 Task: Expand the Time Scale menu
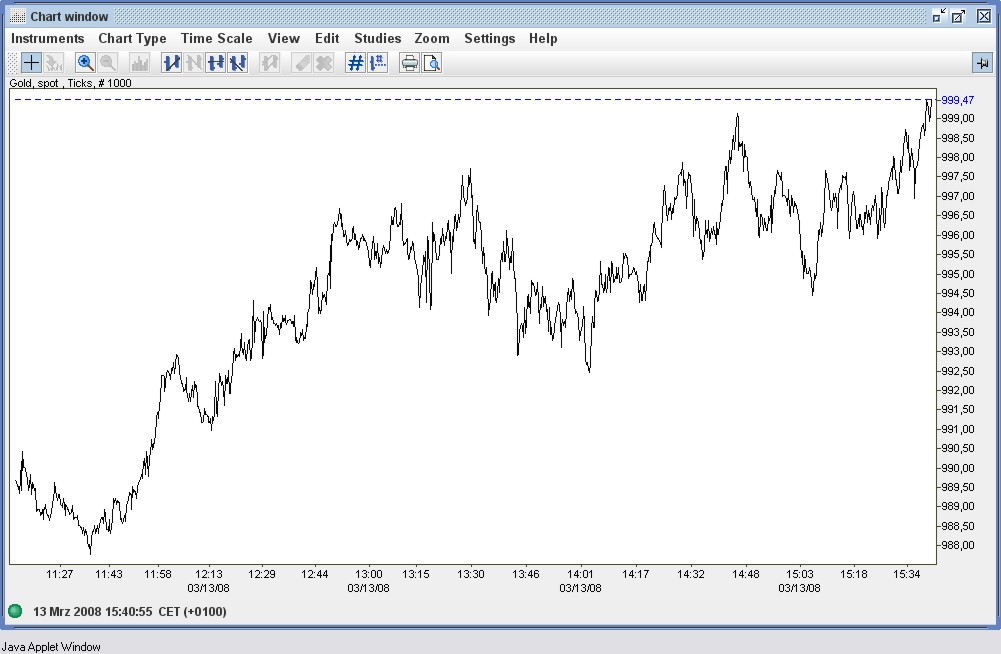[x=216, y=38]
